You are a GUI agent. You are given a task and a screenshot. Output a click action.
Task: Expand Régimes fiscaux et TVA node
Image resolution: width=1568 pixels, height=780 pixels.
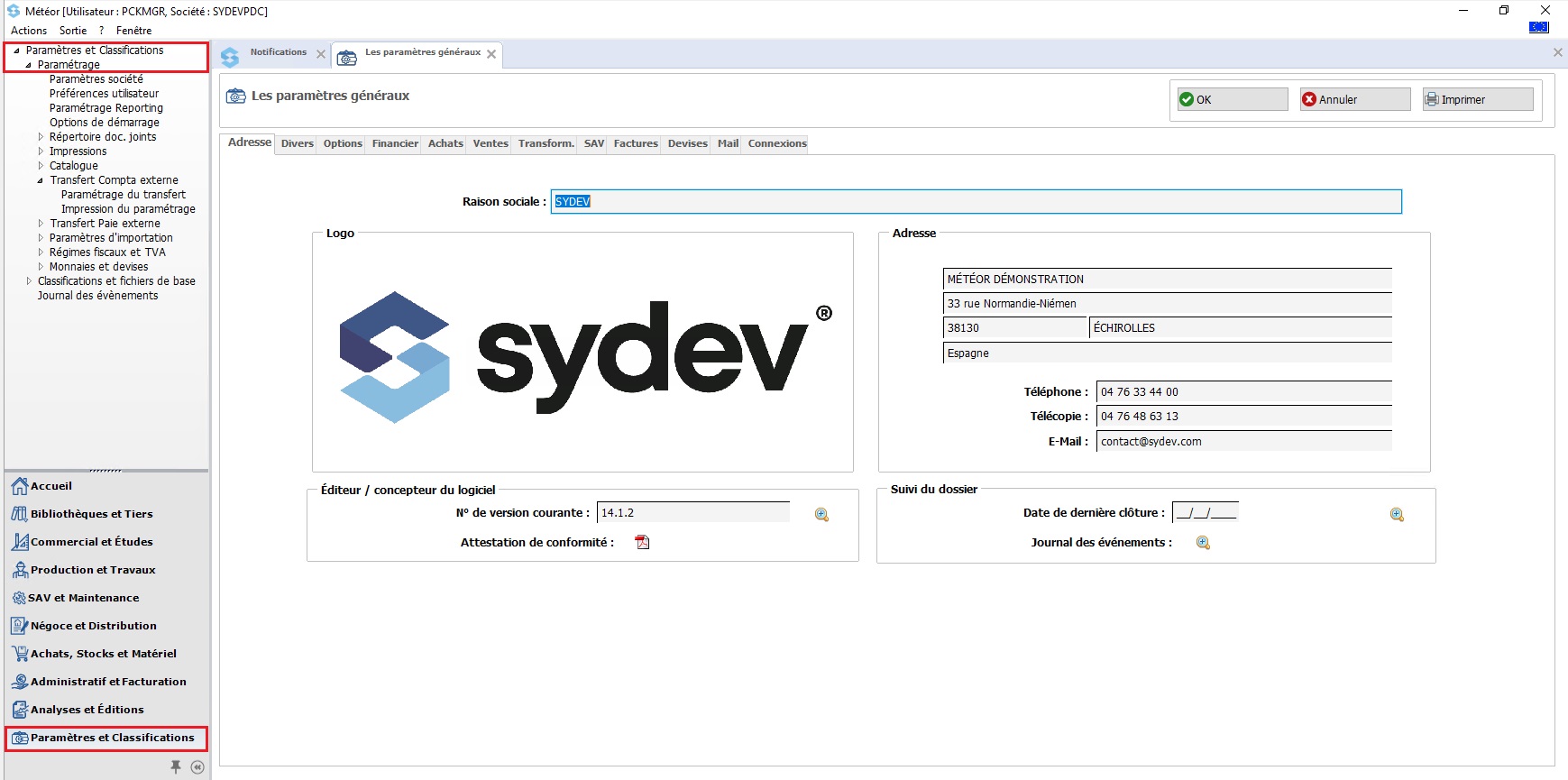[x=41, y=252]
